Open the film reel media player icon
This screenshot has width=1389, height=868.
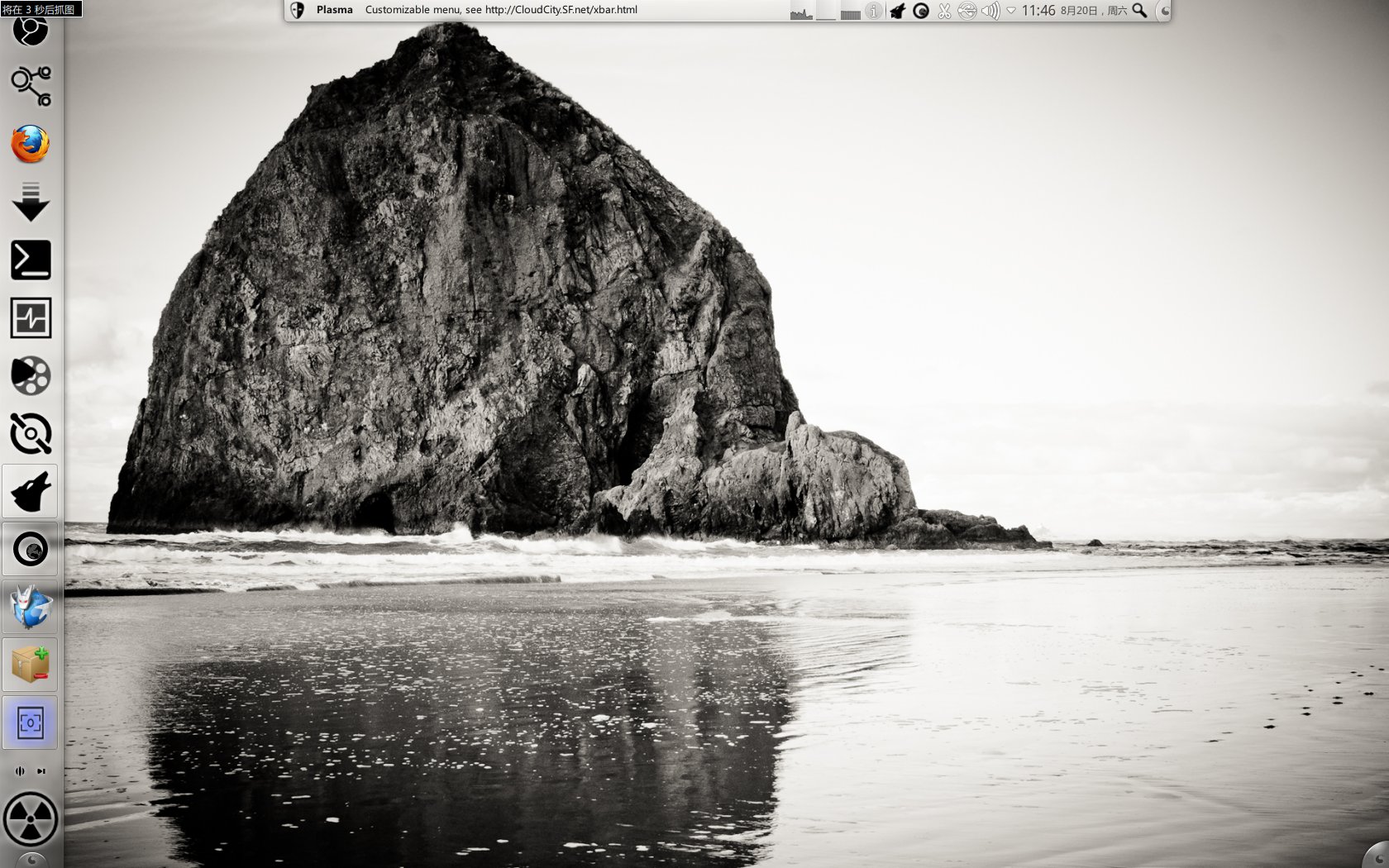click(x=31, y=375)
